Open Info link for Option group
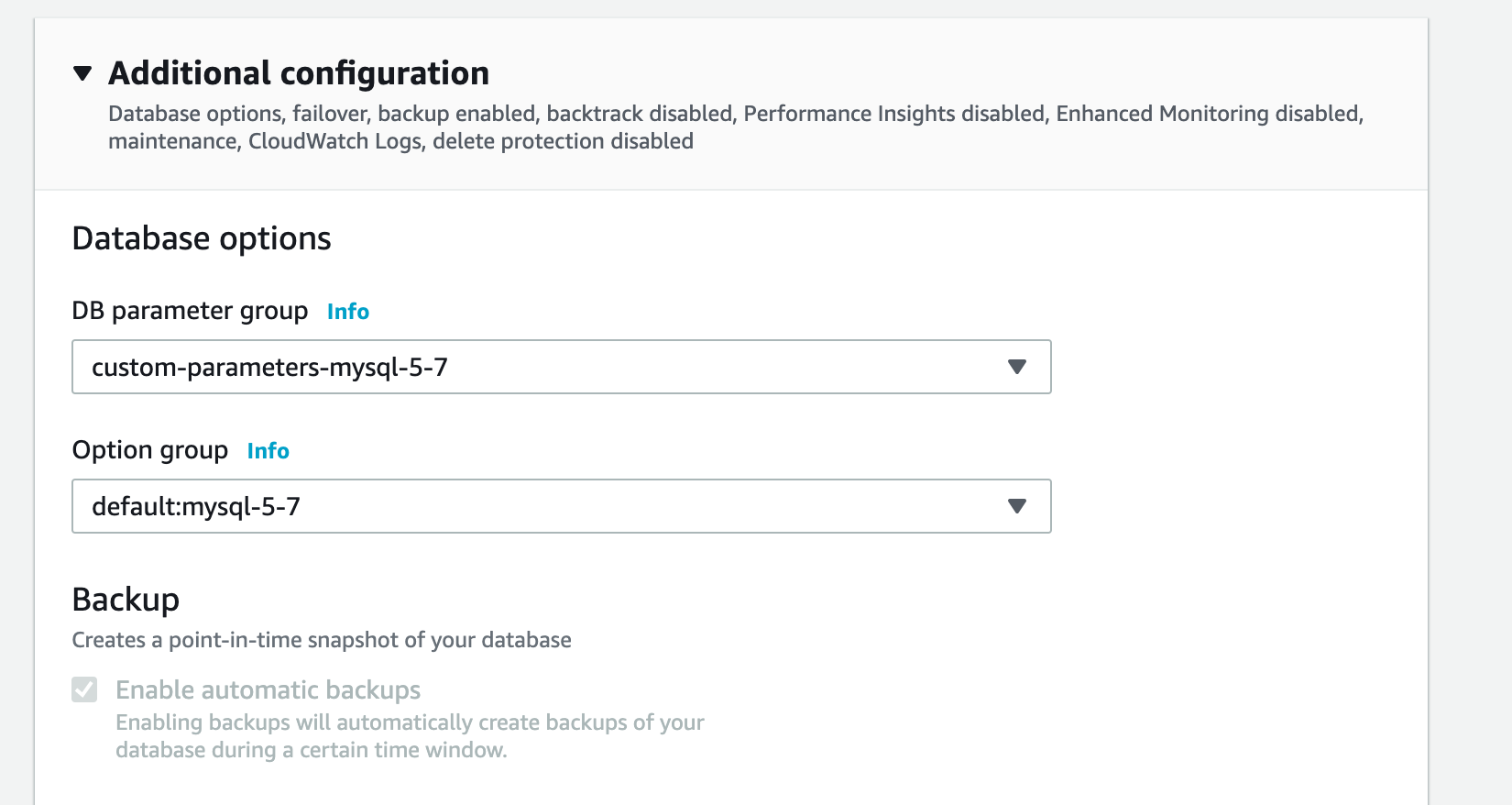Viewport: 1512px width, 805px height. coord(268,451)
